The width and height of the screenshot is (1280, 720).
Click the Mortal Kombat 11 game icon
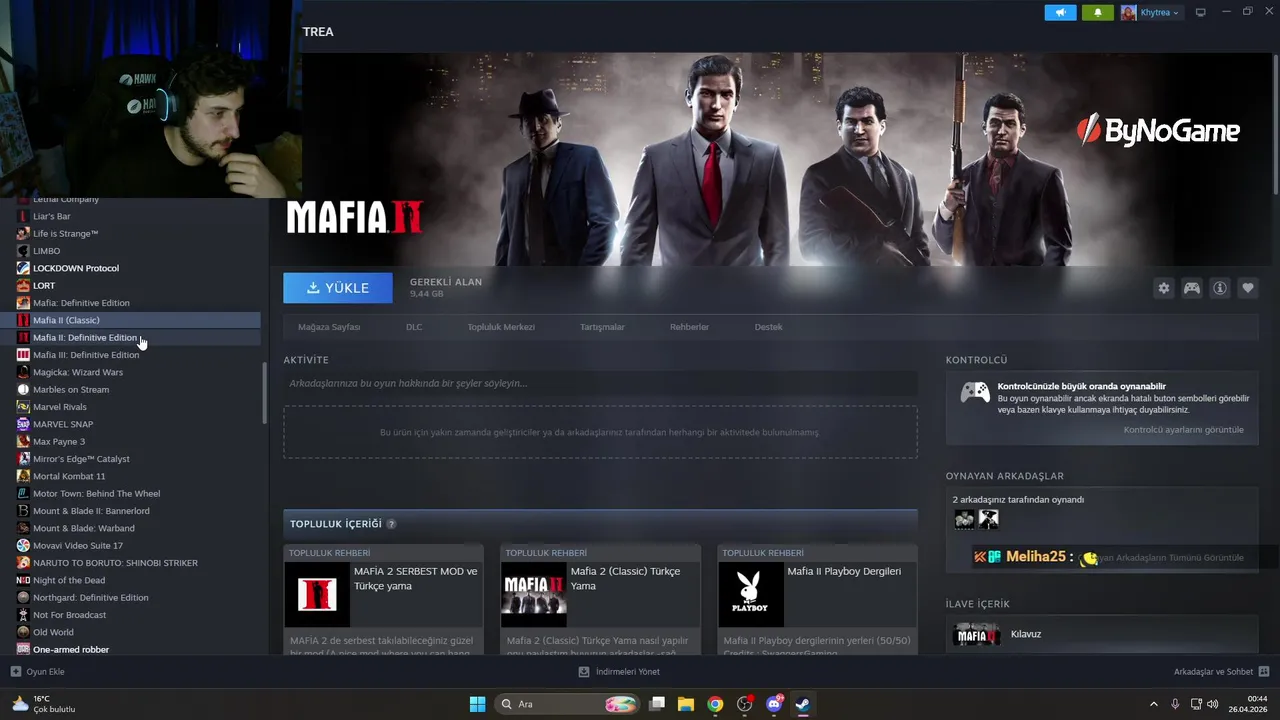(x=23, y=476)
